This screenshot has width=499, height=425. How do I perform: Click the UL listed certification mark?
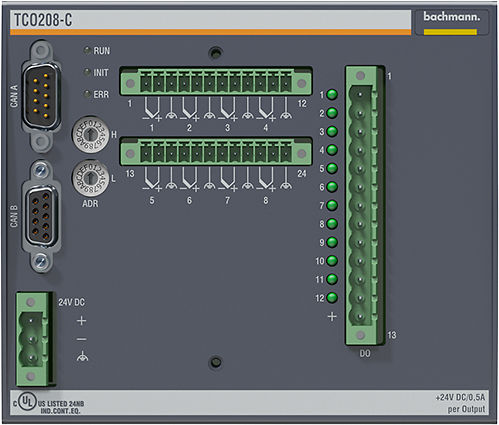tap(27, 402)
